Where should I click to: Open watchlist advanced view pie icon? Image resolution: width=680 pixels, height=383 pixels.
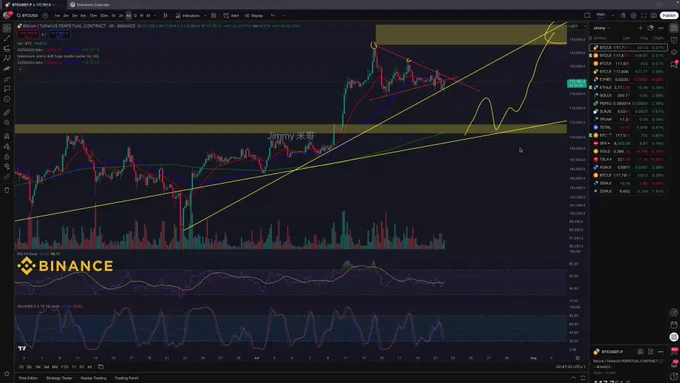point(651,28)
